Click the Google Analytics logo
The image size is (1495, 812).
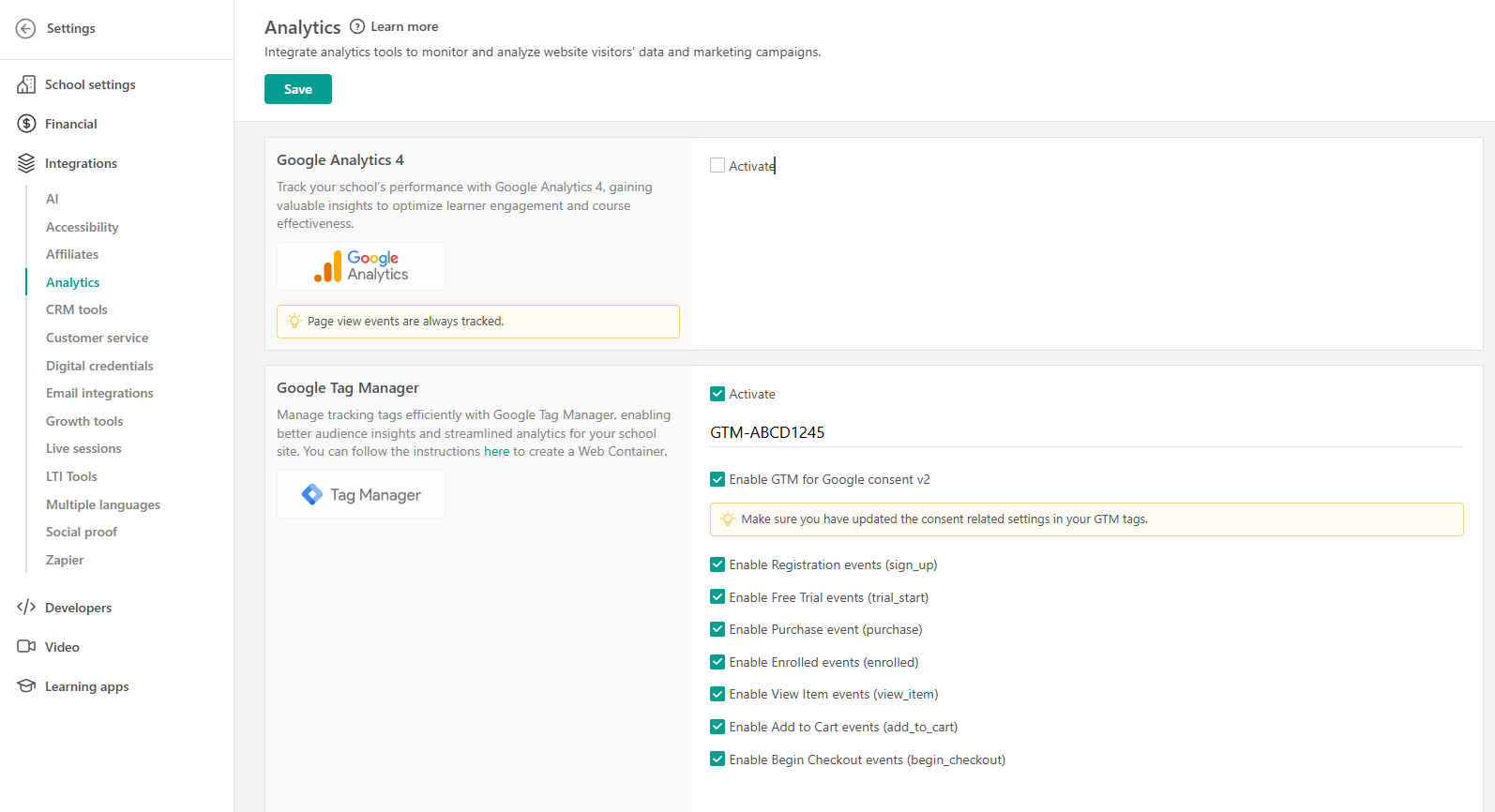pos(361,266)
